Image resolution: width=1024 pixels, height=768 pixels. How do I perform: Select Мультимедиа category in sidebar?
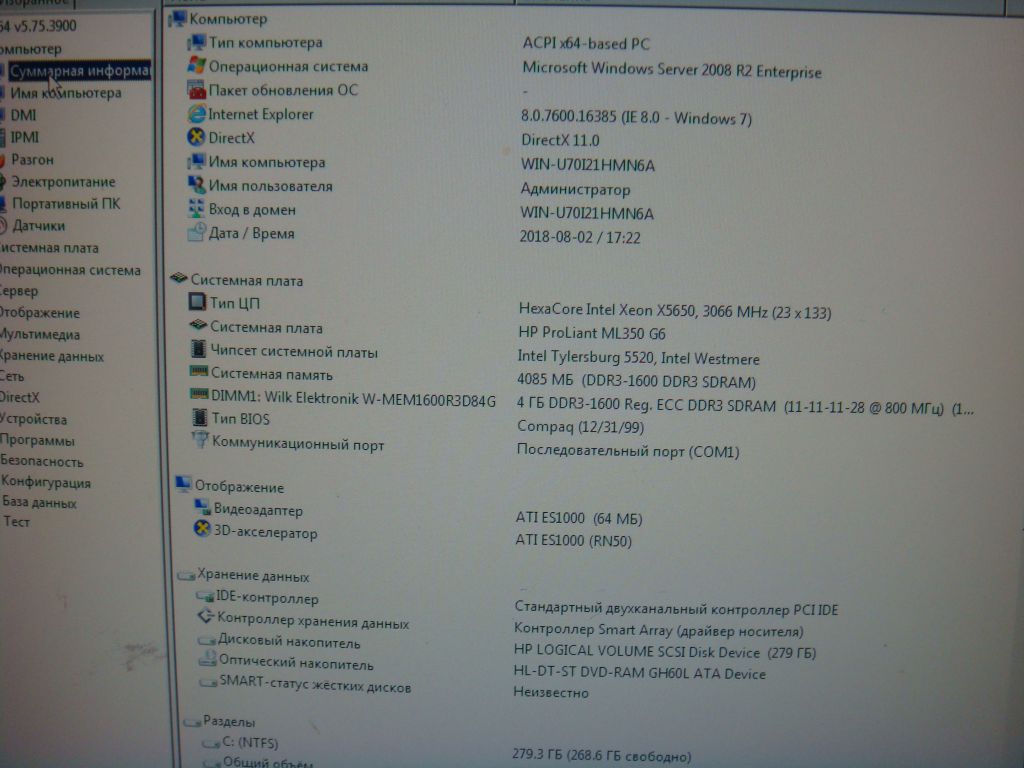pos(40,334)
